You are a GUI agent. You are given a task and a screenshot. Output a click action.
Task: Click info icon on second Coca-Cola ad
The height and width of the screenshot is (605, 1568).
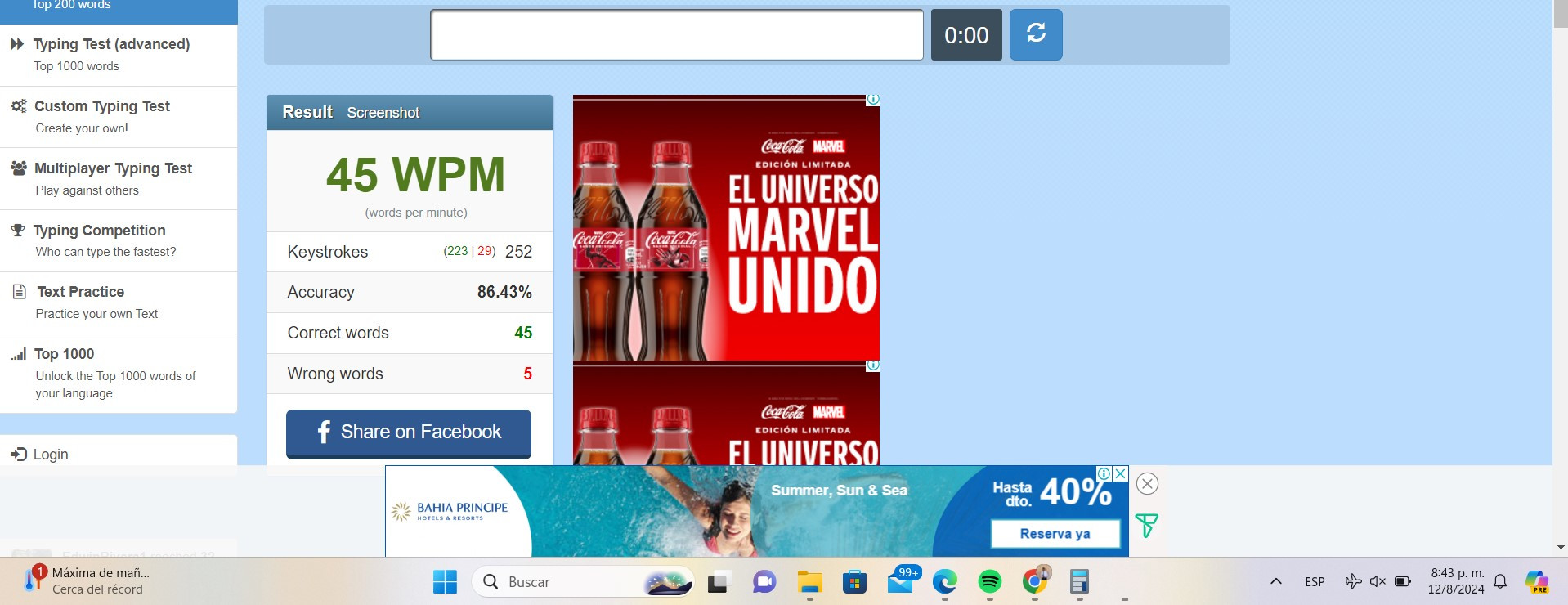pyautogui.click(x=873, y=365)
